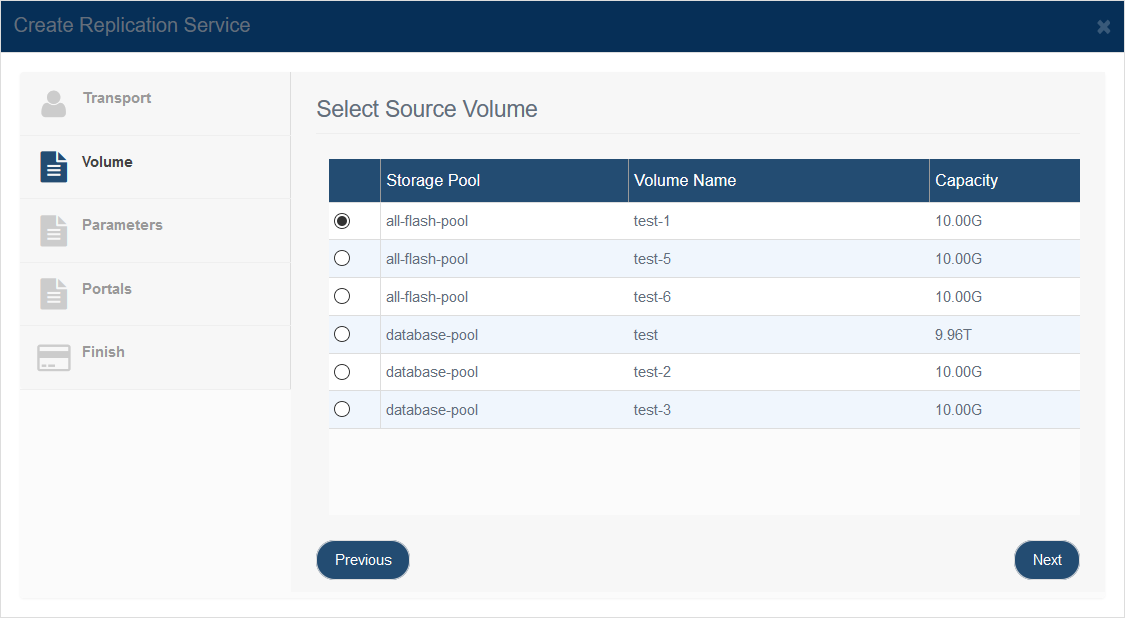Close the Create Replication Service dialog
Image resolution: width=1125 pixels, height=618 pixels.
coord(1103,27)
